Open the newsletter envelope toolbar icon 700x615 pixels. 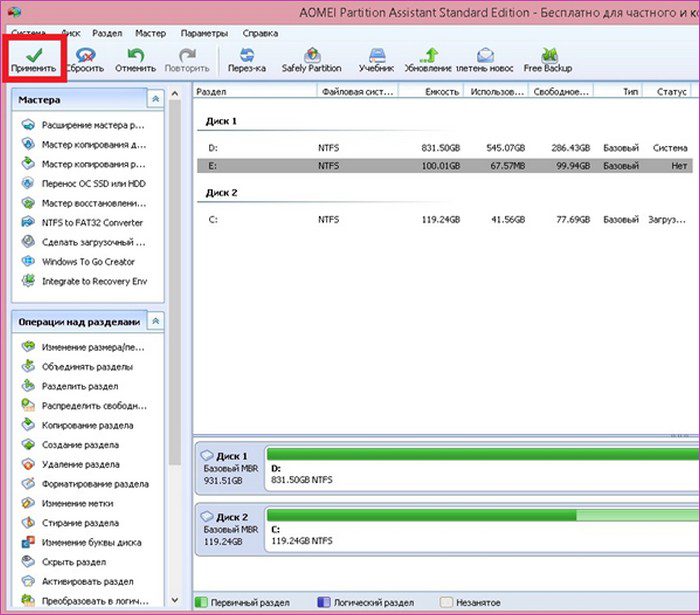pos(485,60)
